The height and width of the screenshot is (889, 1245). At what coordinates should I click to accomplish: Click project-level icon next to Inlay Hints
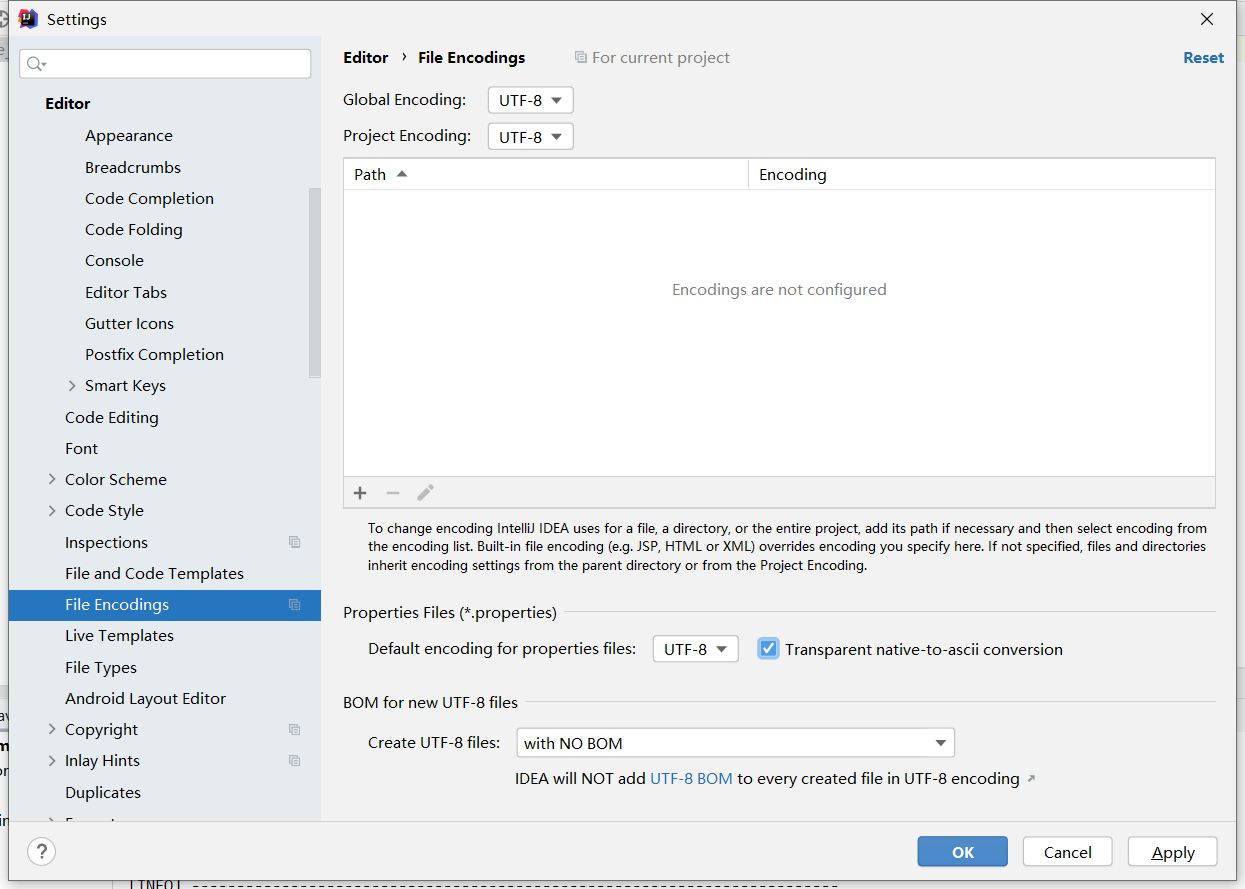coord(294,760)
